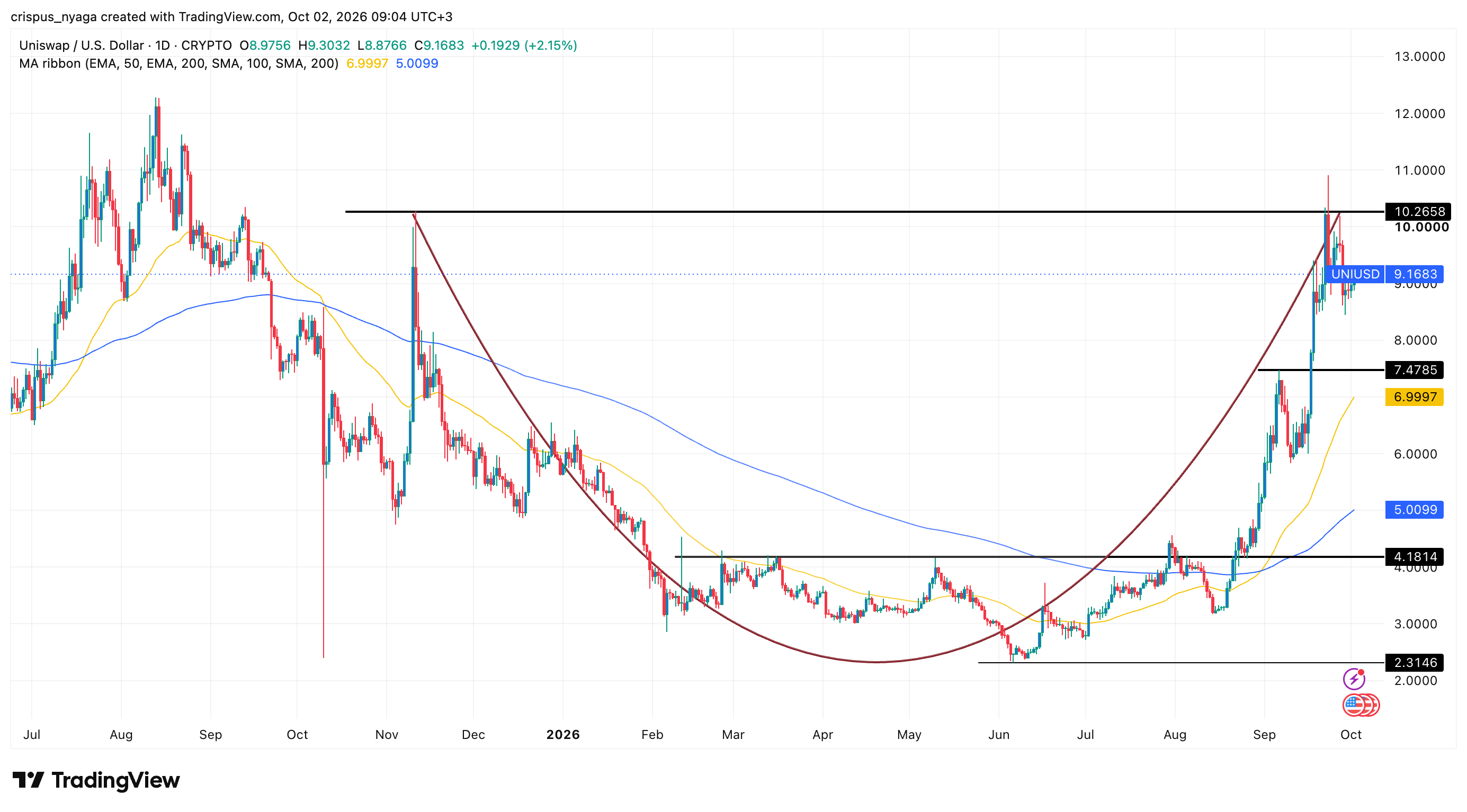This screenshot has width=1467, height=812.
Task: Click the TradingView logo at bottom left
Action: [x=96, y=780]
